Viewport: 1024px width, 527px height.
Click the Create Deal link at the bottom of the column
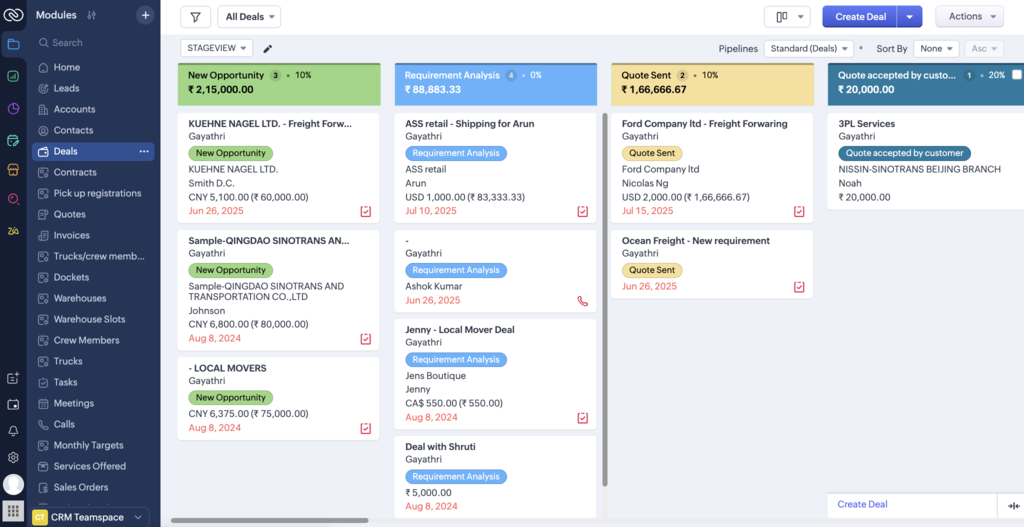pyautogui.click(x=862, y=504)
